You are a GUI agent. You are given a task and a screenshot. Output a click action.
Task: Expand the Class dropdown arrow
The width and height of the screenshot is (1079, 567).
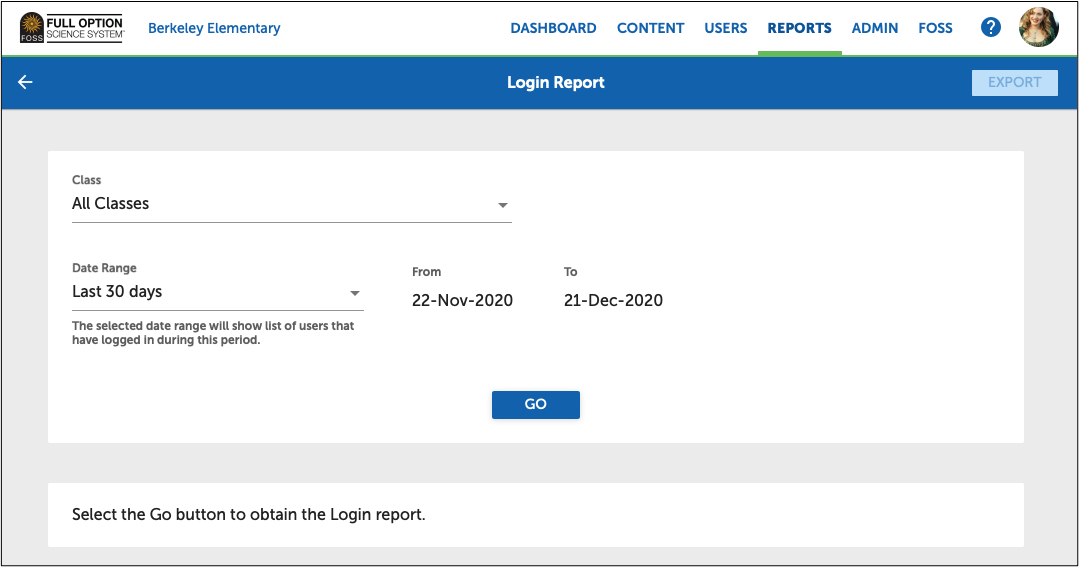(503, 206)
